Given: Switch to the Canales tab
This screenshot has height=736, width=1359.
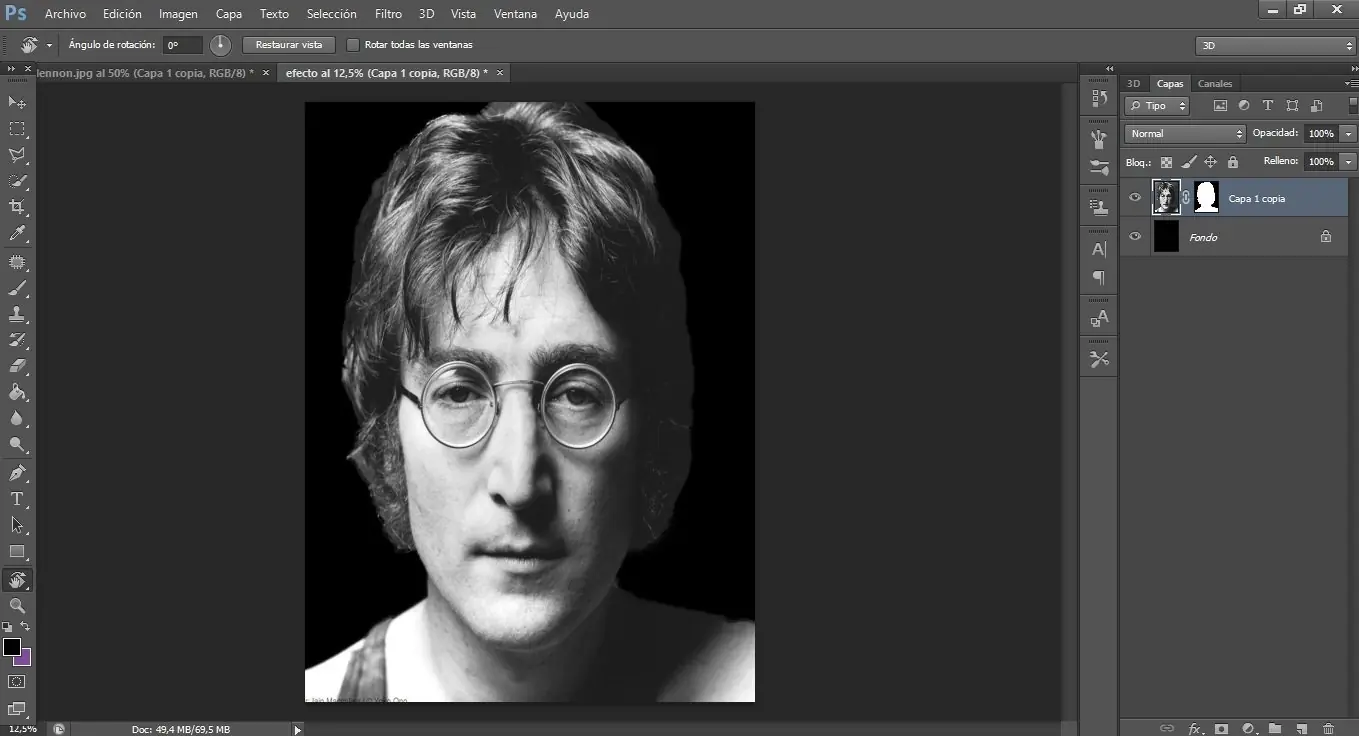Looking at the screenshot, I should (1215, 84).
